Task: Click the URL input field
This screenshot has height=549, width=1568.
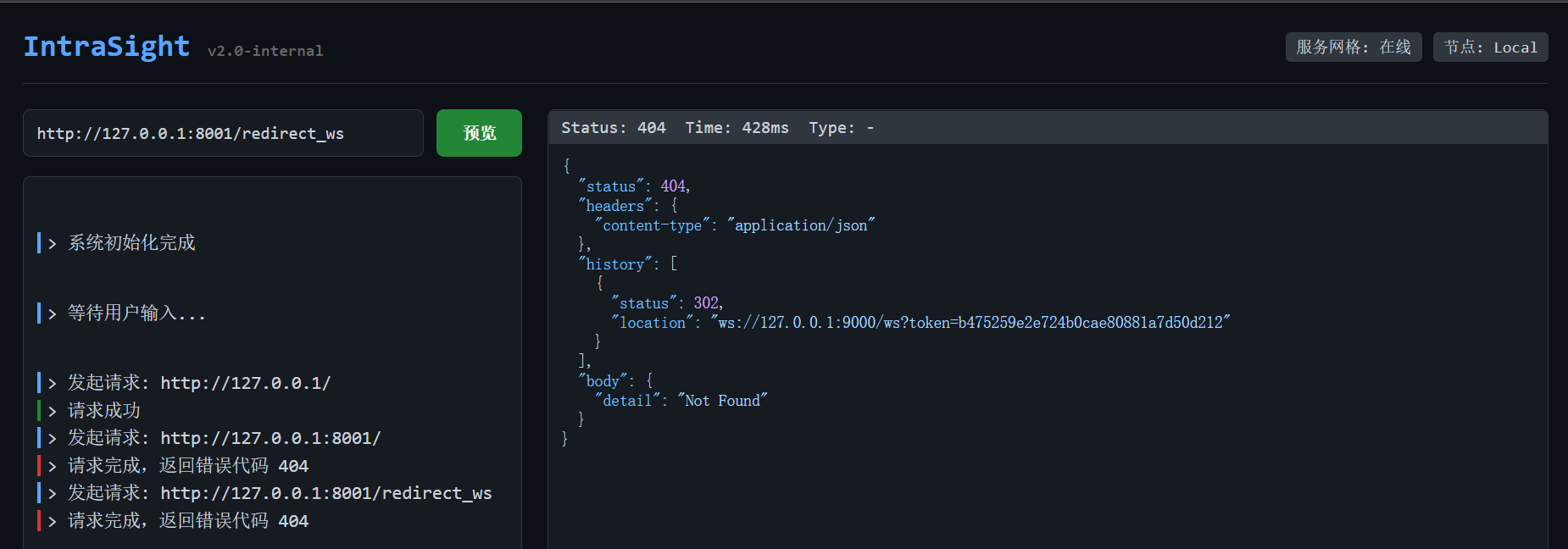Action: [223, 133]
